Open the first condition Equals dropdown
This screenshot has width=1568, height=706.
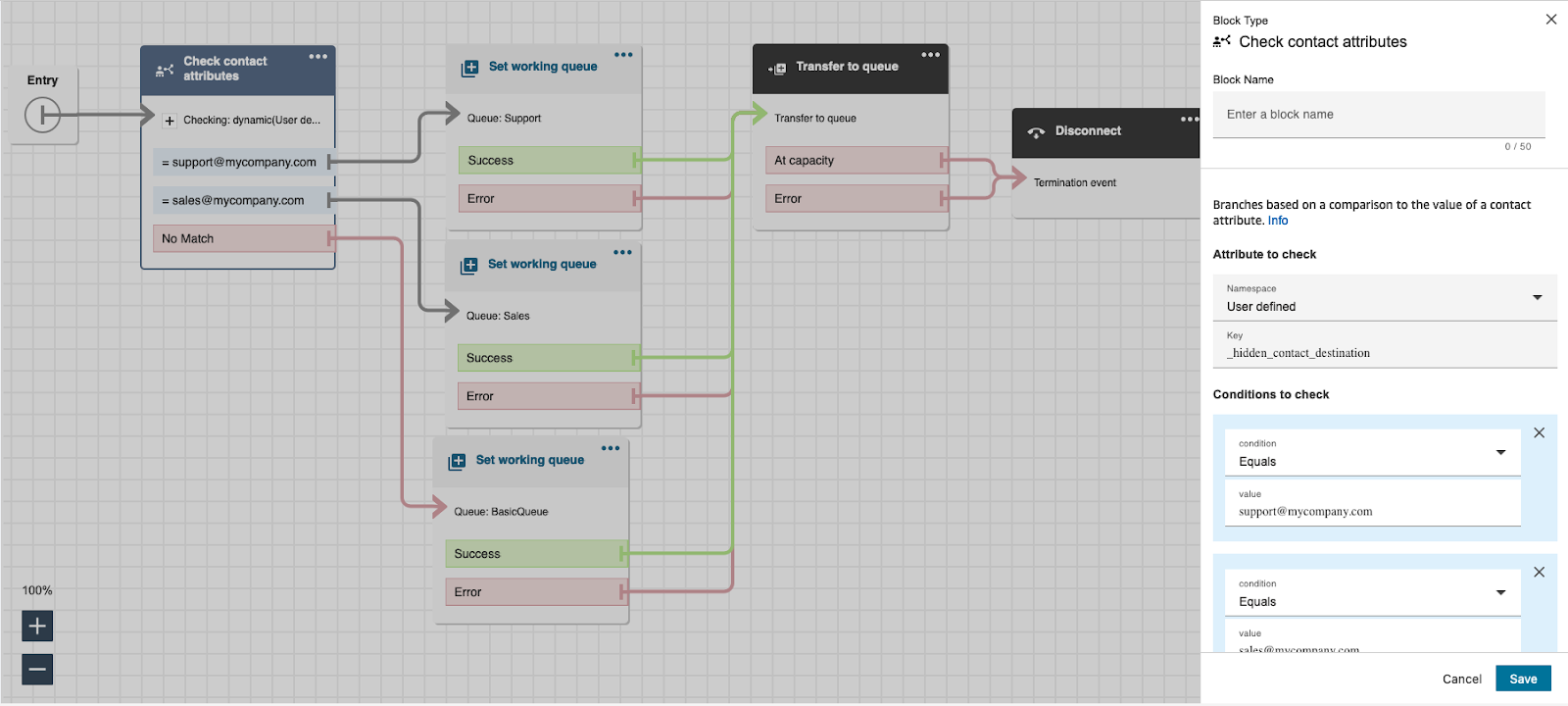1372,453
